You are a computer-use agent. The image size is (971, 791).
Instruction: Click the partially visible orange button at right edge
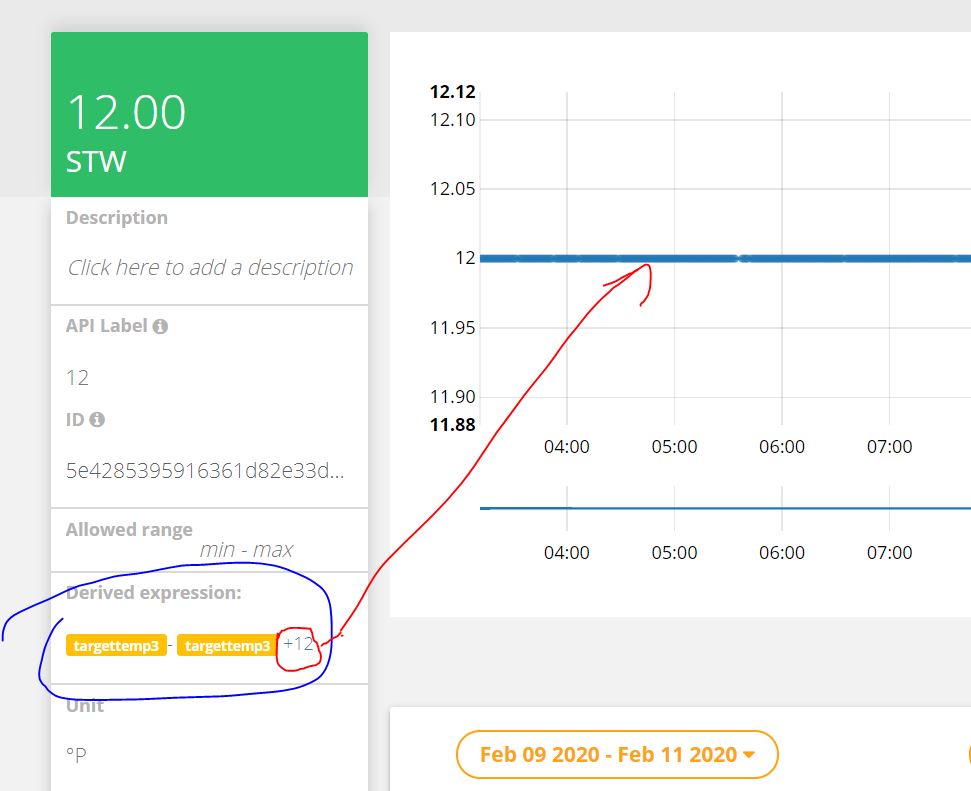click(967, 755)
